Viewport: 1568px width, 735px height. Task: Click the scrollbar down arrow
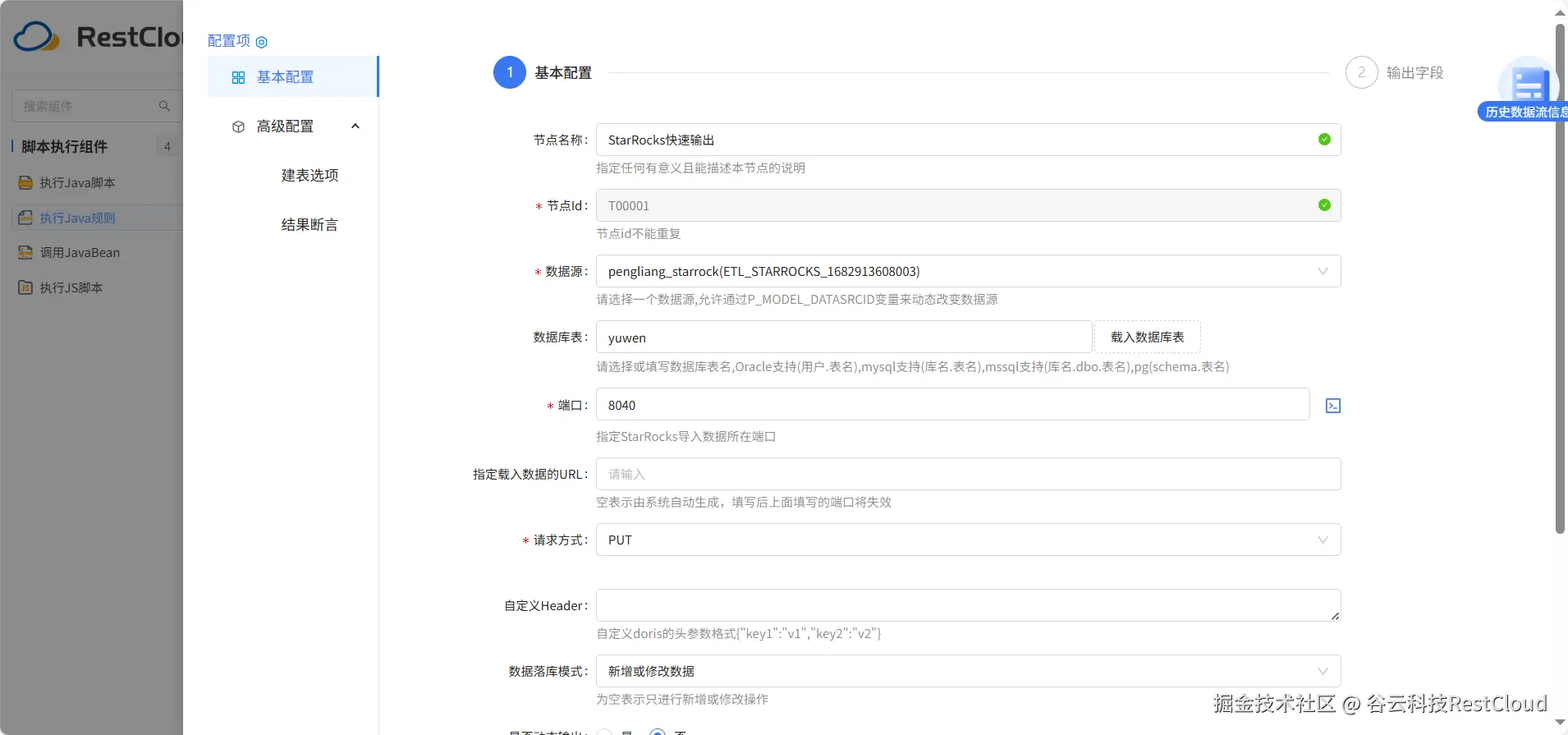(1560, 723)
